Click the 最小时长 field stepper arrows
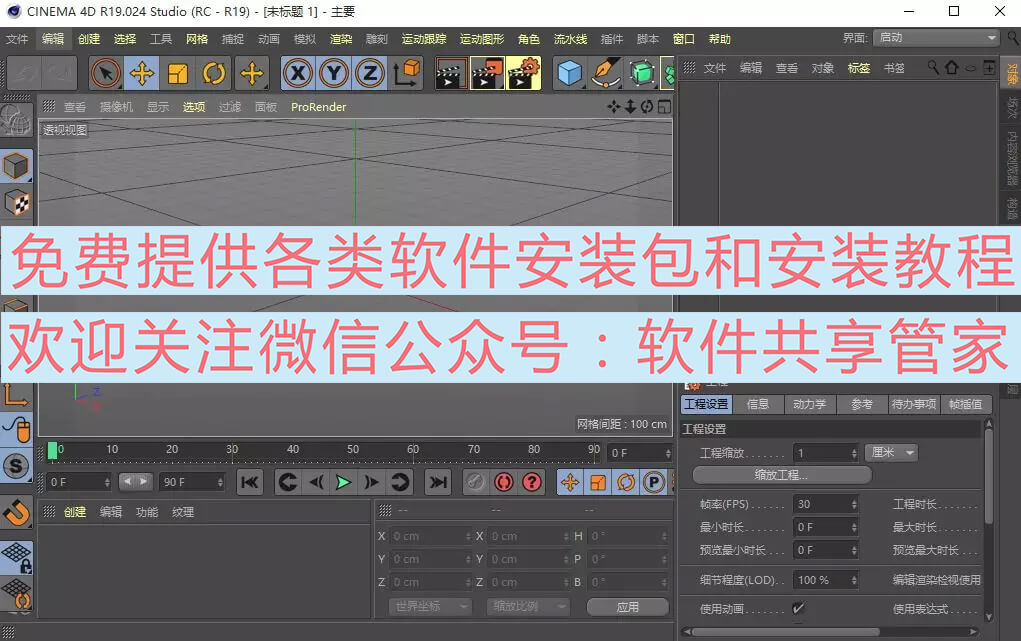Viewport: 1021px width, 641px height. [854, 527]
